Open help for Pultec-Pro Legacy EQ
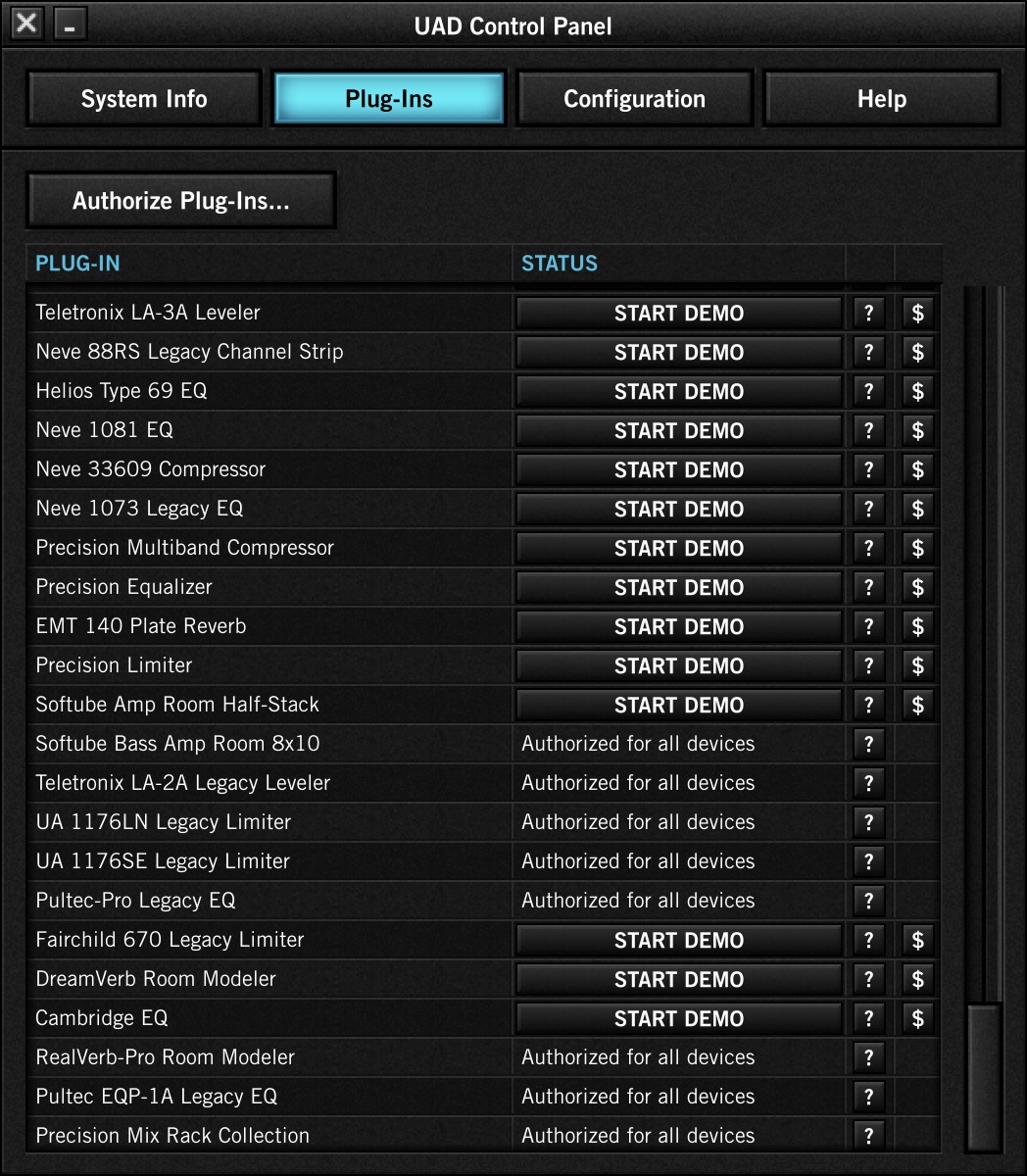The height and width of the screenshot is (1176, 1027). click(868, 901)
